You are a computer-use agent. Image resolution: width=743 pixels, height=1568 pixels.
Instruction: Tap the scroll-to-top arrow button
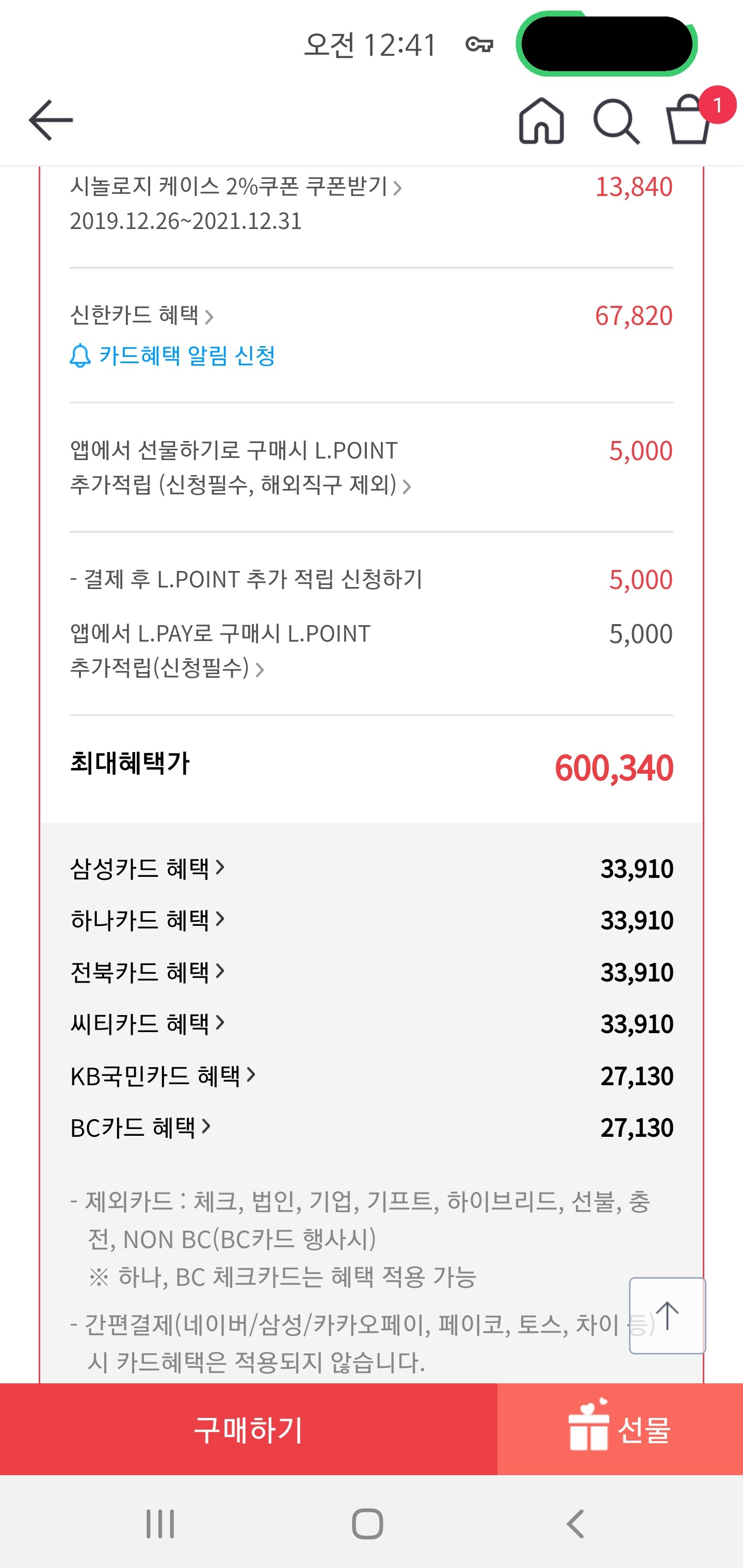[x=667, y=1315]
